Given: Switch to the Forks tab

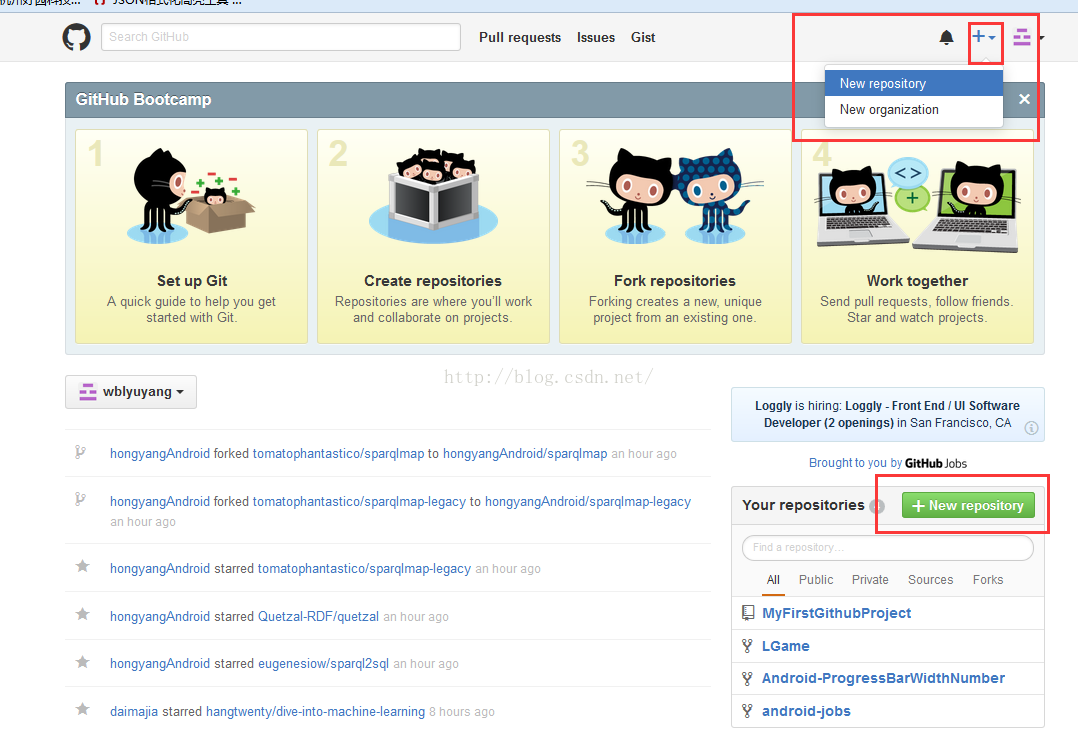Looking at the screenshot, I should pyautogui.click(x=987, y=580).
